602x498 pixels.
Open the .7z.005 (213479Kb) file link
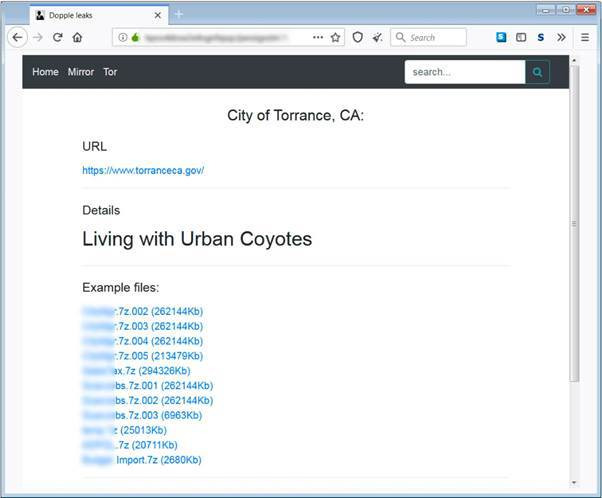pos(143,356)
